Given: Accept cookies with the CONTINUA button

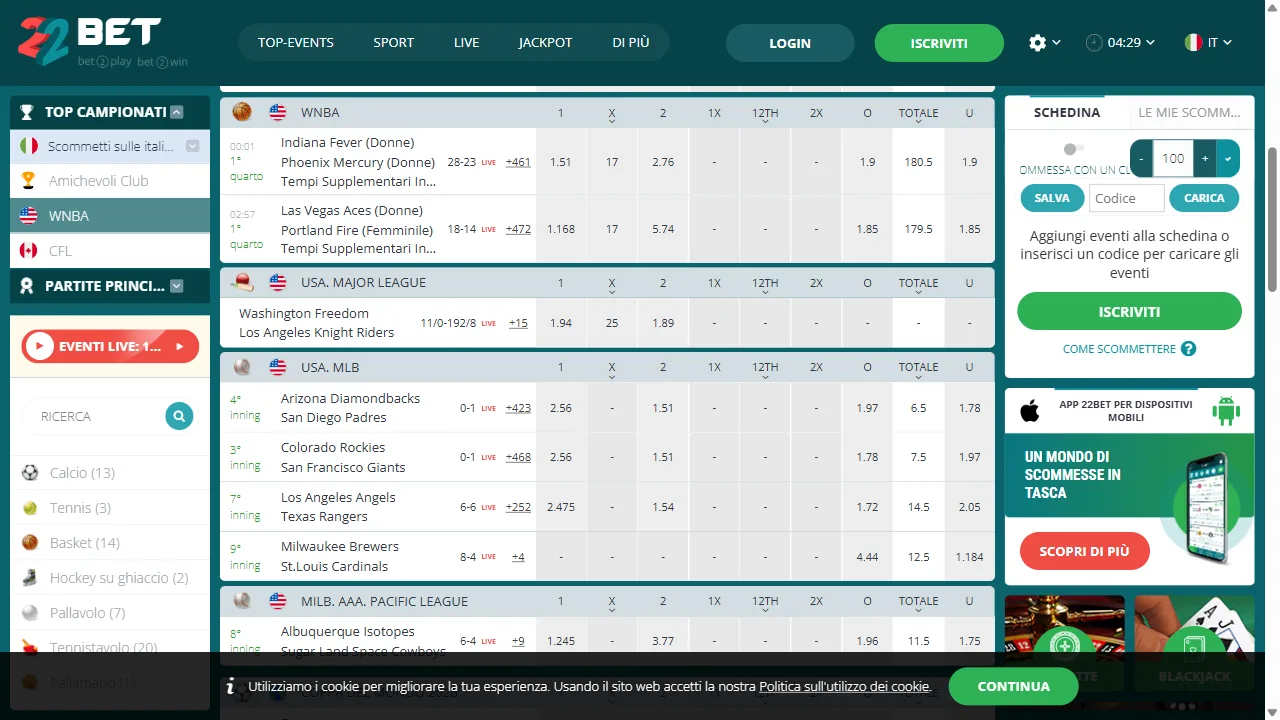Looking at the screenshot, I should point(1013,687).
